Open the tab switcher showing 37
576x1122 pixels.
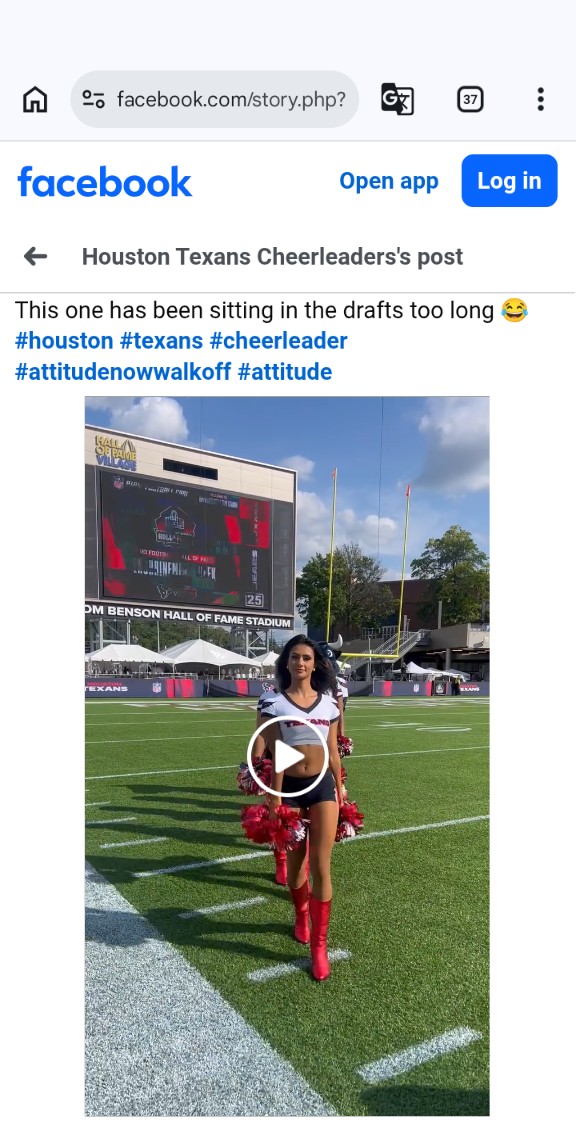[x=470, y=99]
